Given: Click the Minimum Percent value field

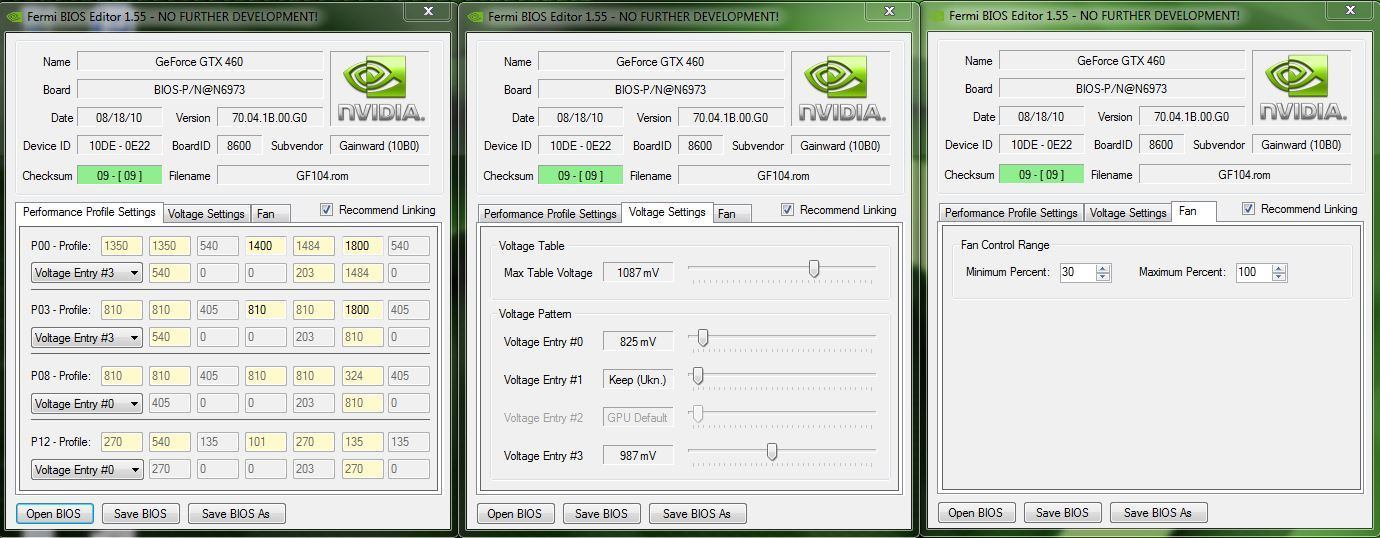Looking at the screenshot, I should point(1077,272).
